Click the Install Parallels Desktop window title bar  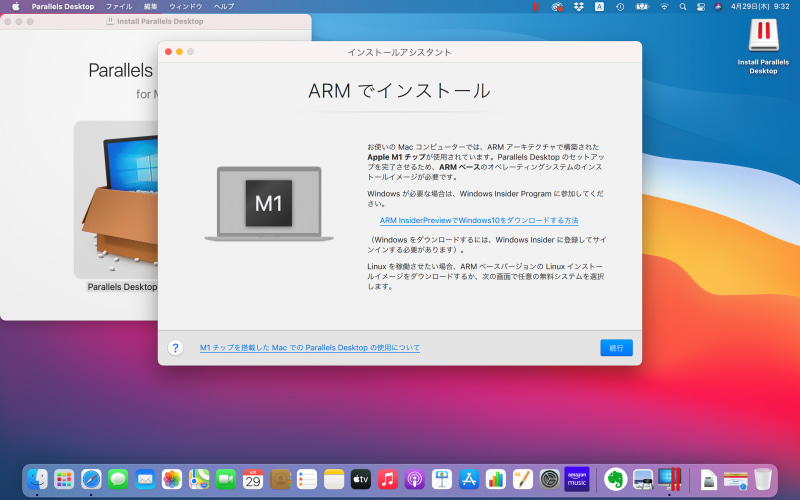tap(156, 21)
